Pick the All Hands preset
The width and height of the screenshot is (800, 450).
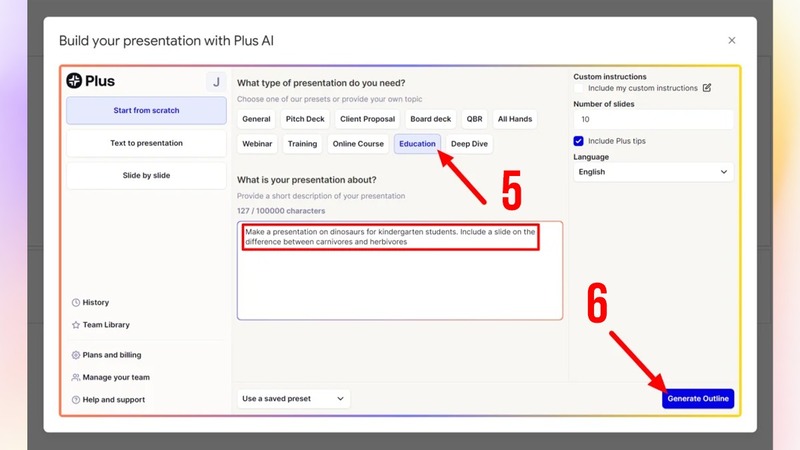point(515,119)
